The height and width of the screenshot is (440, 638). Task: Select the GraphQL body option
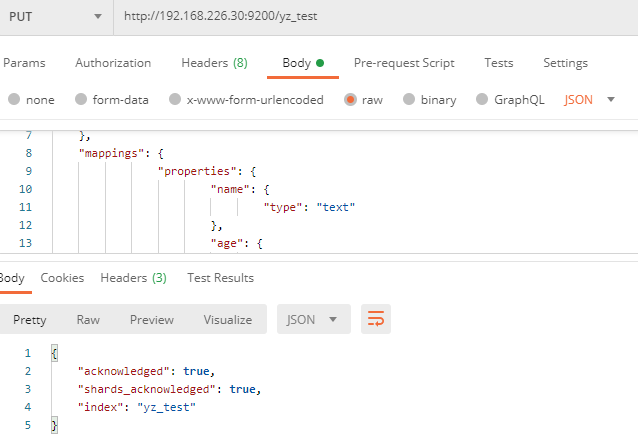coord(483,100)
